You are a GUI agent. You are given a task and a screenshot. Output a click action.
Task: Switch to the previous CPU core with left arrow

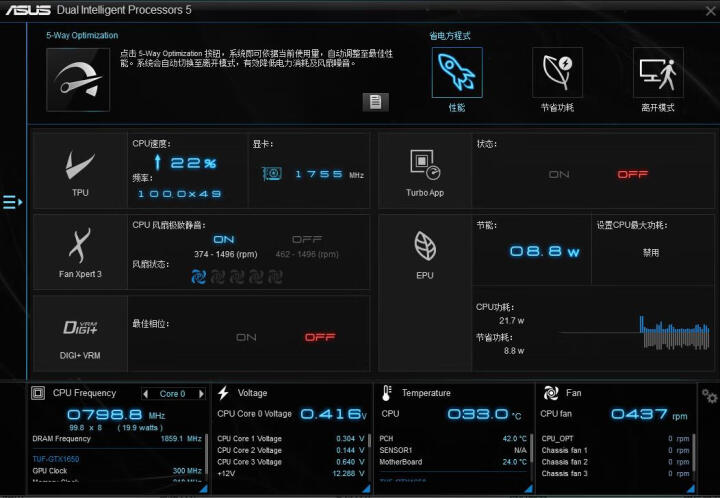[x=146, y=394]
